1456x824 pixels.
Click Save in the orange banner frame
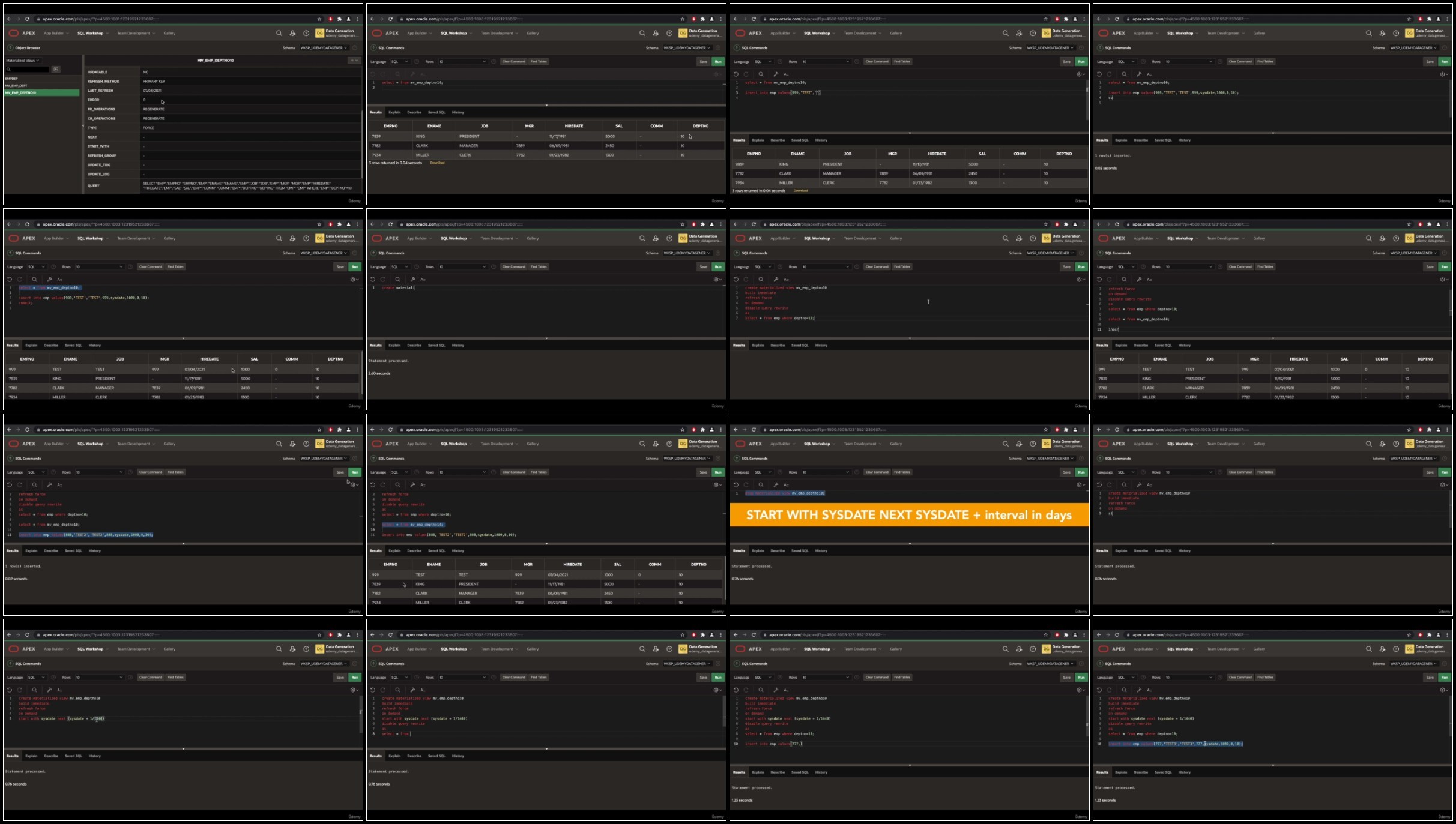tap(1066, 472)
